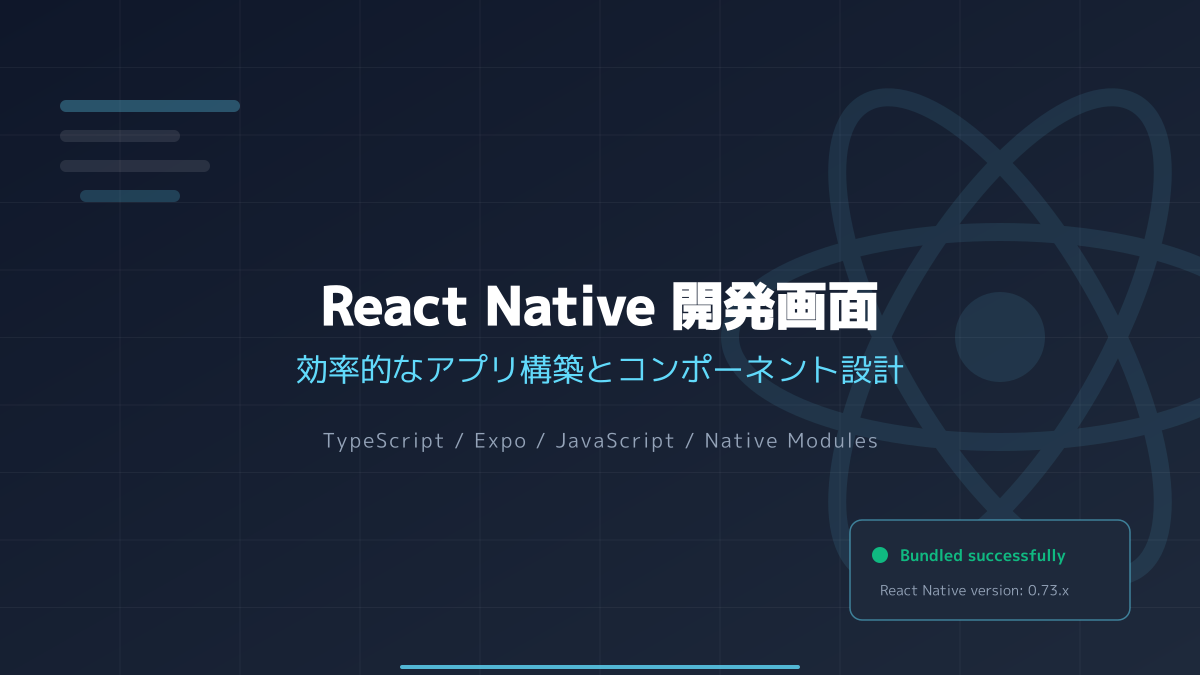Select the second gray skeleton line
Image resolution: width=1200 pixels, height=675 pixels.
tap(120, 135)
